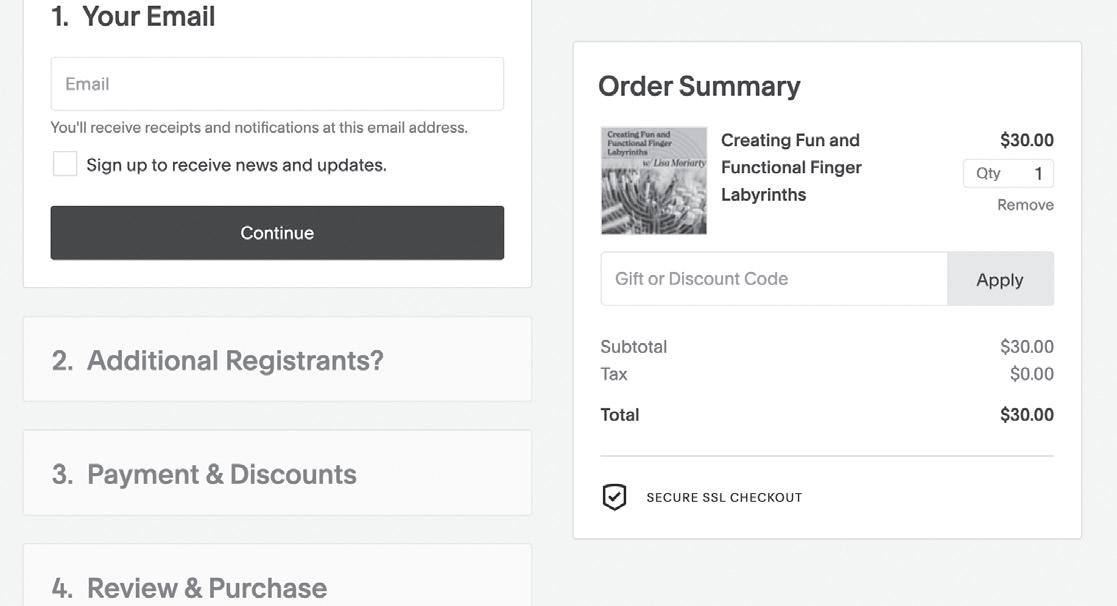
Task: Click the 'Sign up to receive news' label
Action: pos(236,165)
